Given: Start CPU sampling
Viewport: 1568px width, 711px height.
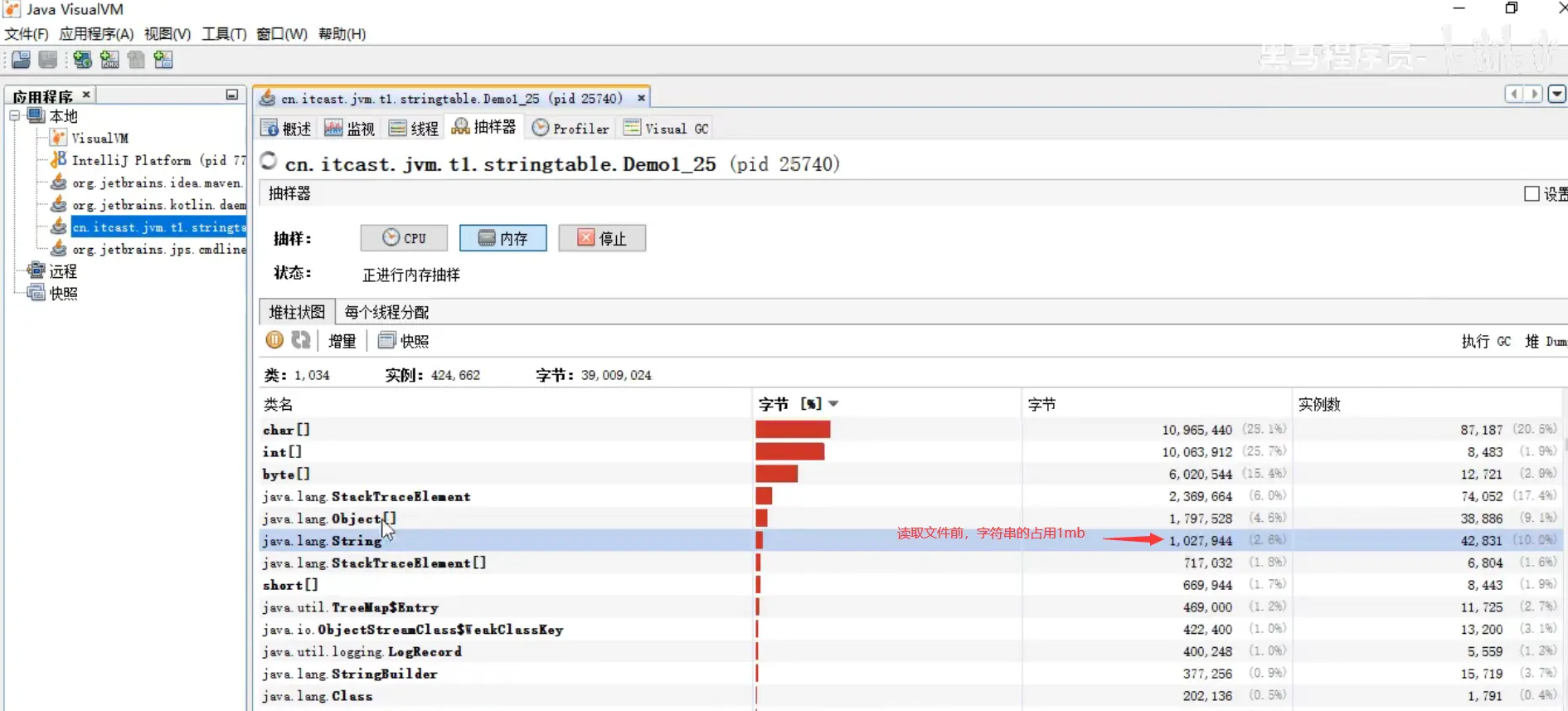Looking at the screenshot, I should coord(404,238).
